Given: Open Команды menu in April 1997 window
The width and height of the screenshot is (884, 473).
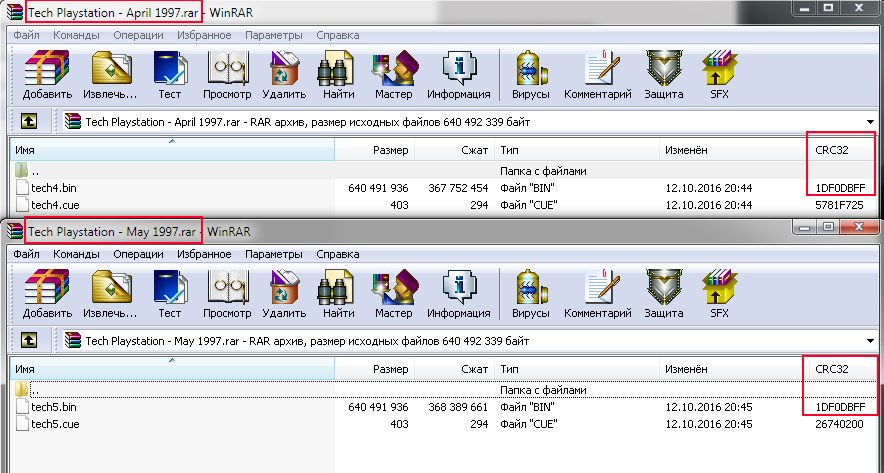Looking at the screenshot, I should click(x=76, y=35).
